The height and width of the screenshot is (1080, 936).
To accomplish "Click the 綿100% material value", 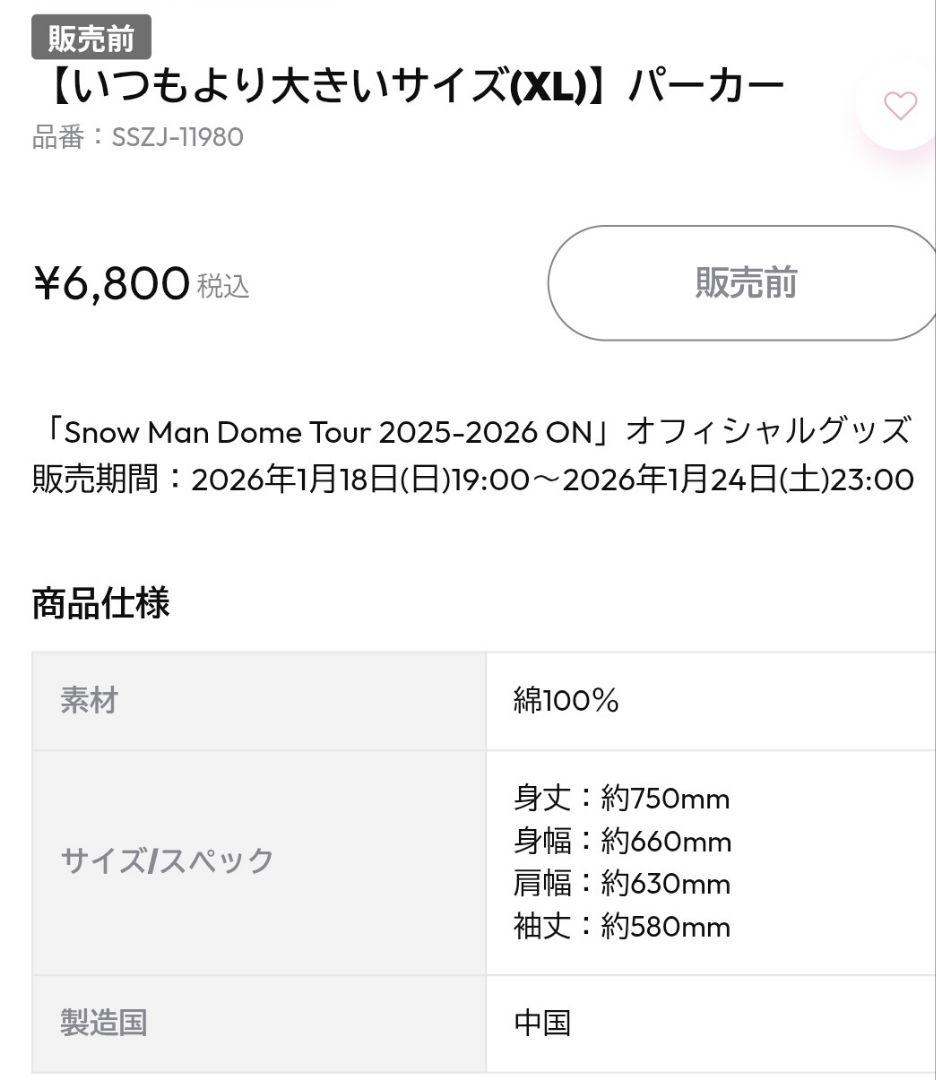I will pyautogui.click(x=566, y=701).
